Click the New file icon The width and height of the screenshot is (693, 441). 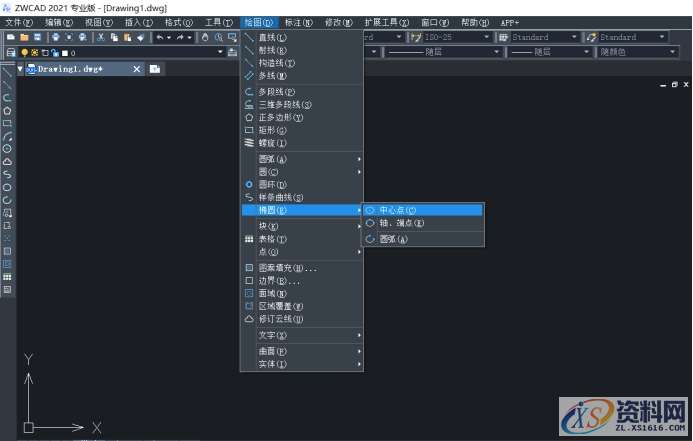pyautogui.click(x=11, y=37)
